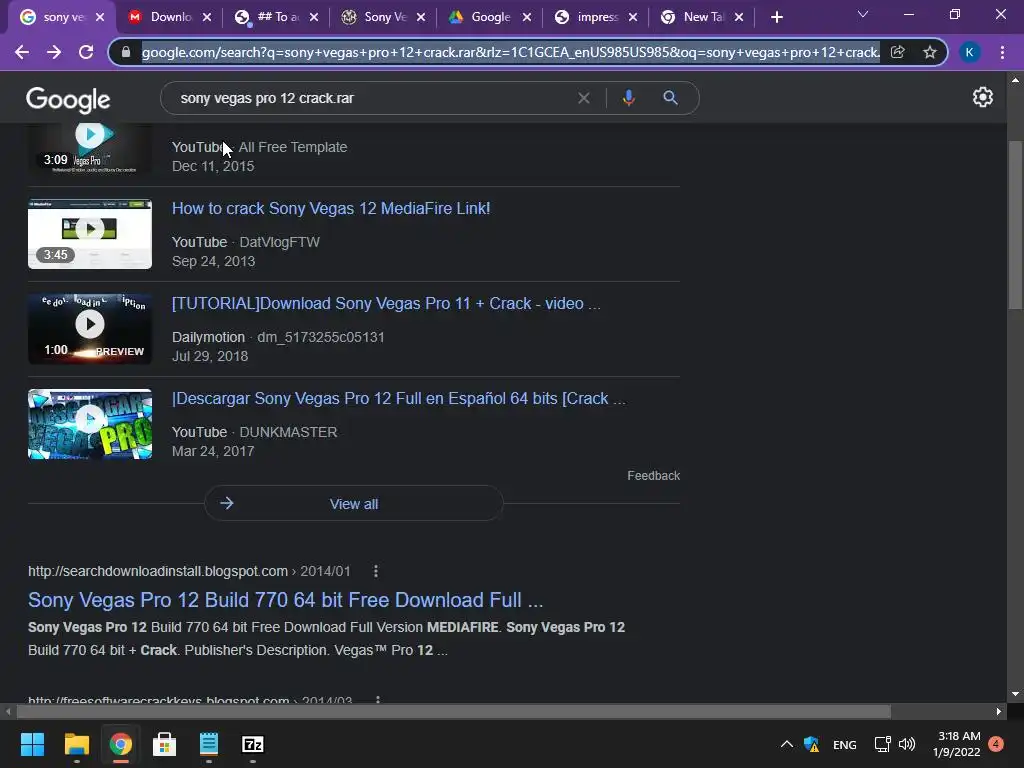Play the 1:00 Dailymotion preview thumbnail
This screenshot has width=1024, height=768.
[x=90, y=328]
